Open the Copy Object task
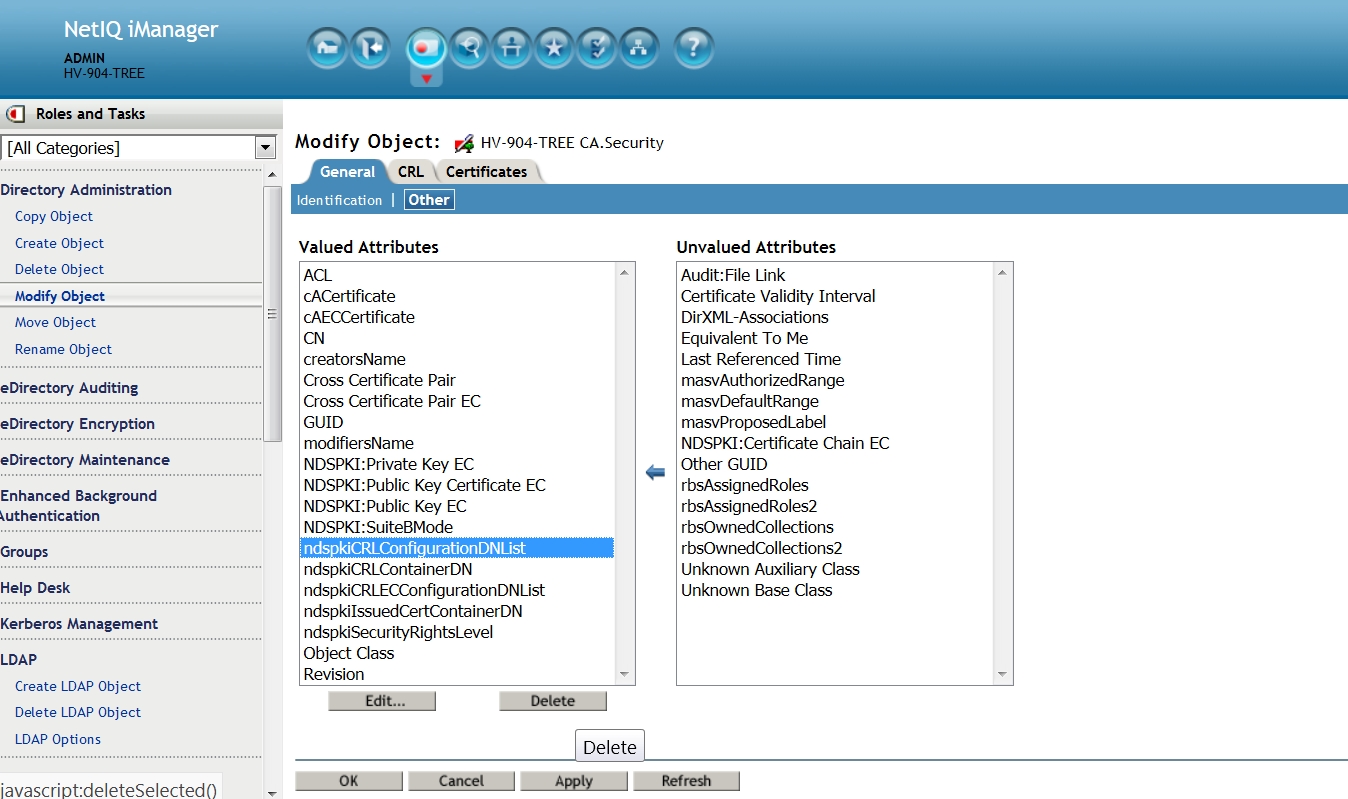Image resolution: width=1348 pixels, height=799 pixels. pos(54,216)
